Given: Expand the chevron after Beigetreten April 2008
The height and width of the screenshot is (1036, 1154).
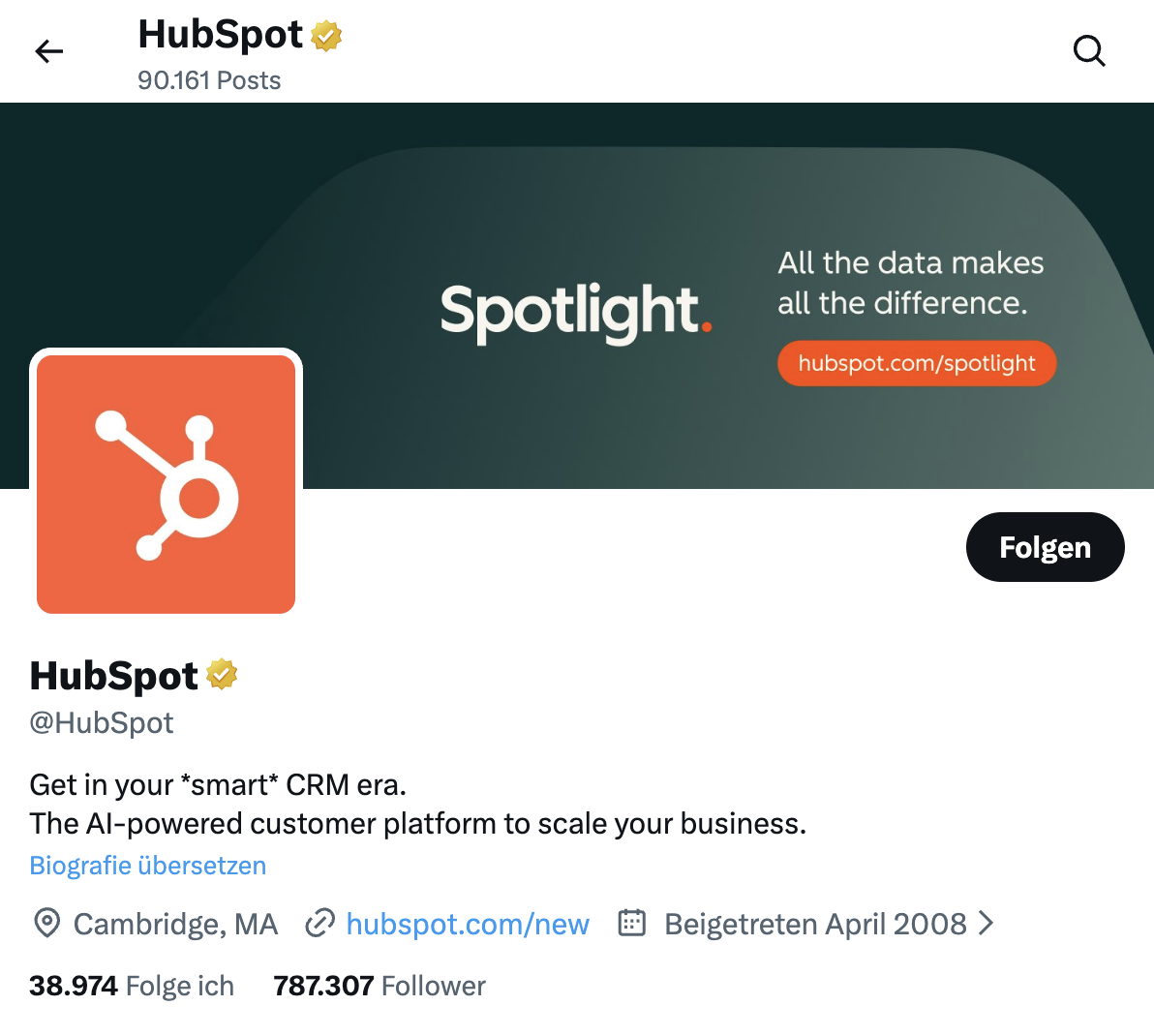Looking at the screenshot, I should point(986,924).
